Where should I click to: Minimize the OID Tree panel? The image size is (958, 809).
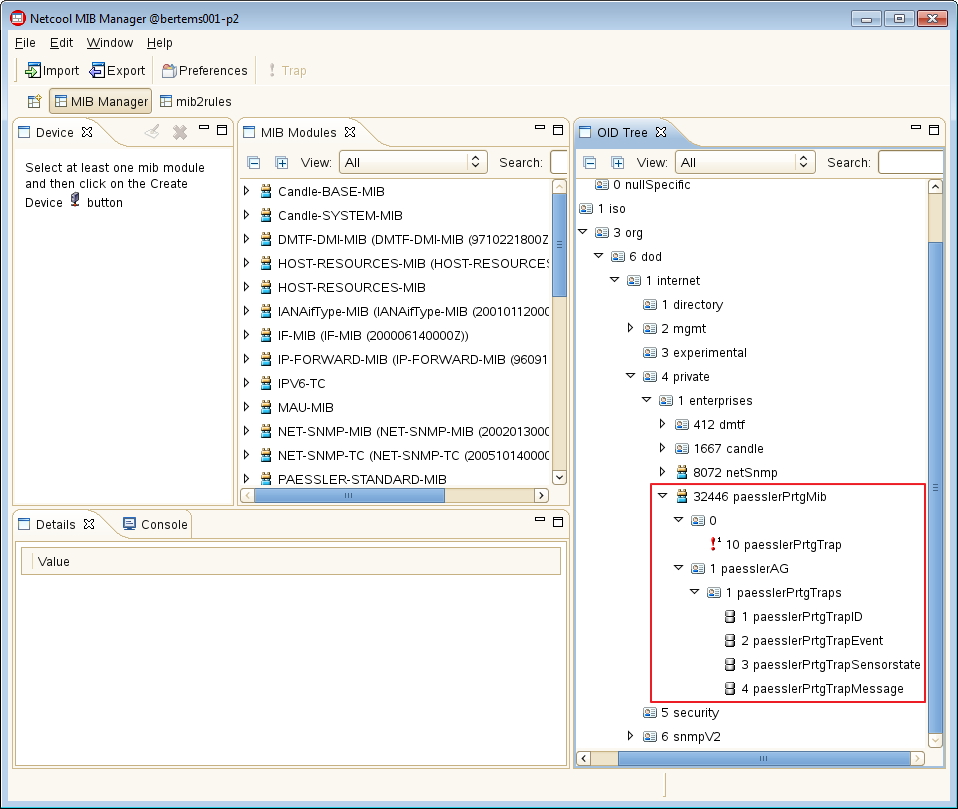coord(915,128)
